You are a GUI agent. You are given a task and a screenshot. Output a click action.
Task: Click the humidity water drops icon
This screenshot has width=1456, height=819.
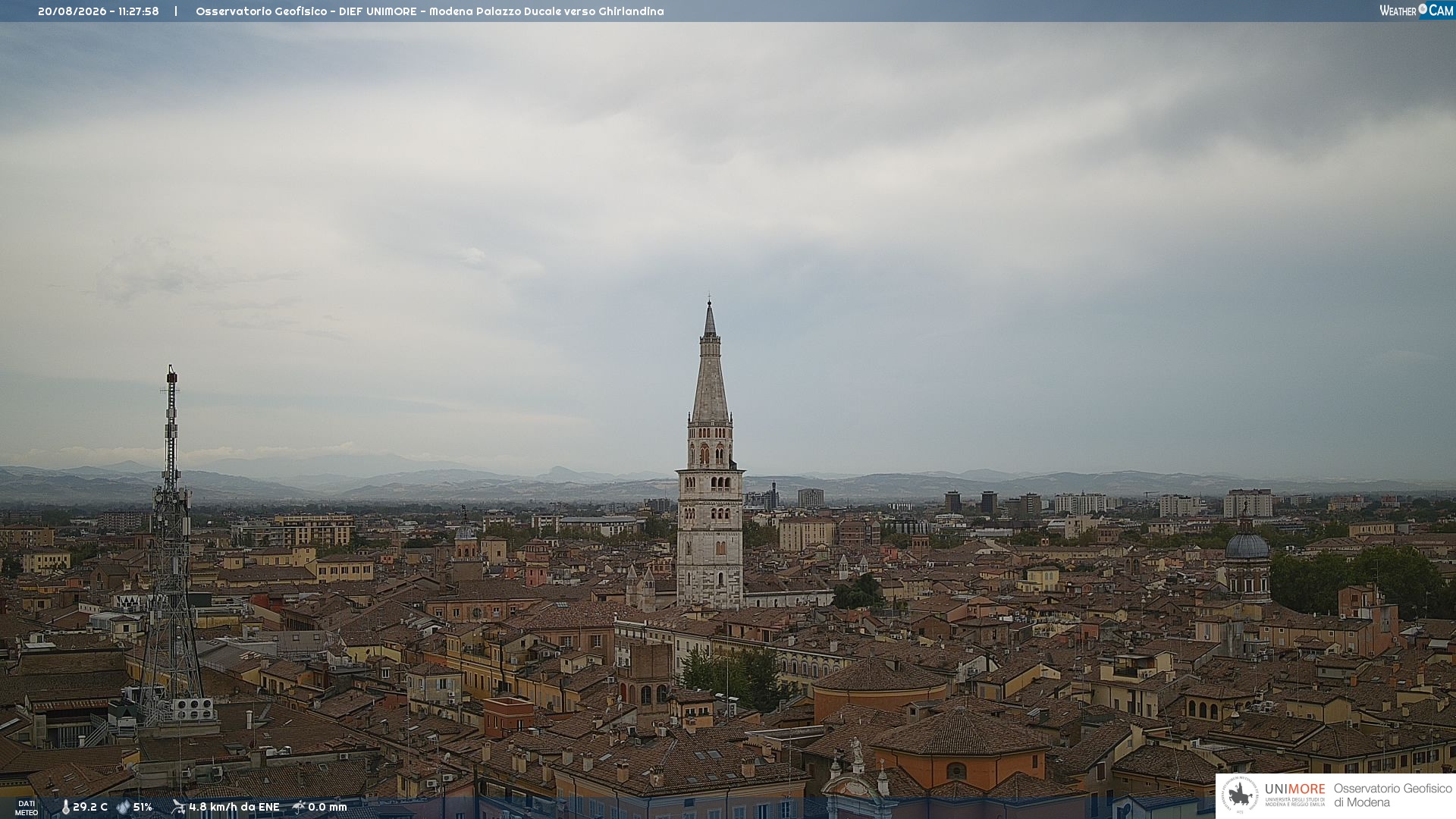pyautogui.click(x=123, y=807)
